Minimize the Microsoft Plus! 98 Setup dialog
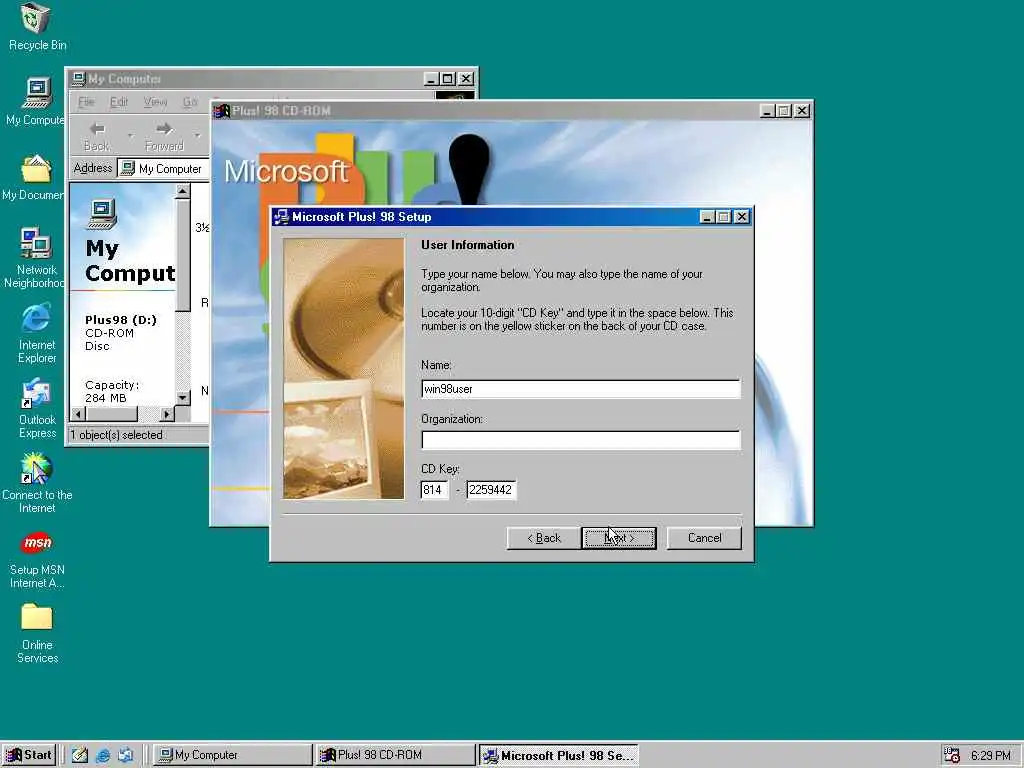This screenshot has width=1024, height=768. [x=707, y=217]
